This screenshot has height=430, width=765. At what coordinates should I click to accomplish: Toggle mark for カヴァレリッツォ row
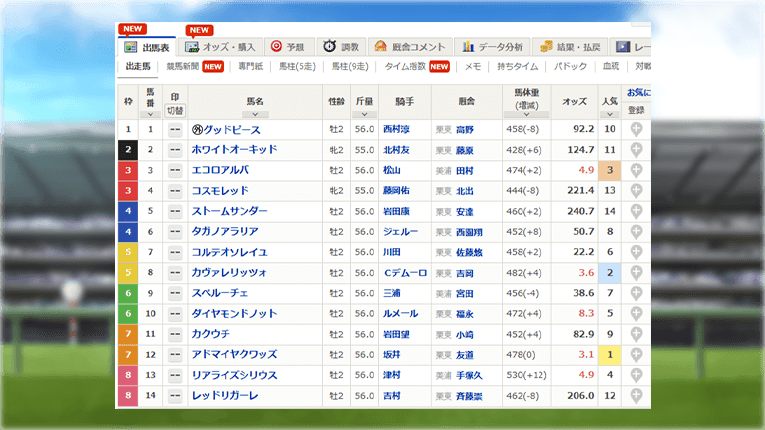pos(175,273)
